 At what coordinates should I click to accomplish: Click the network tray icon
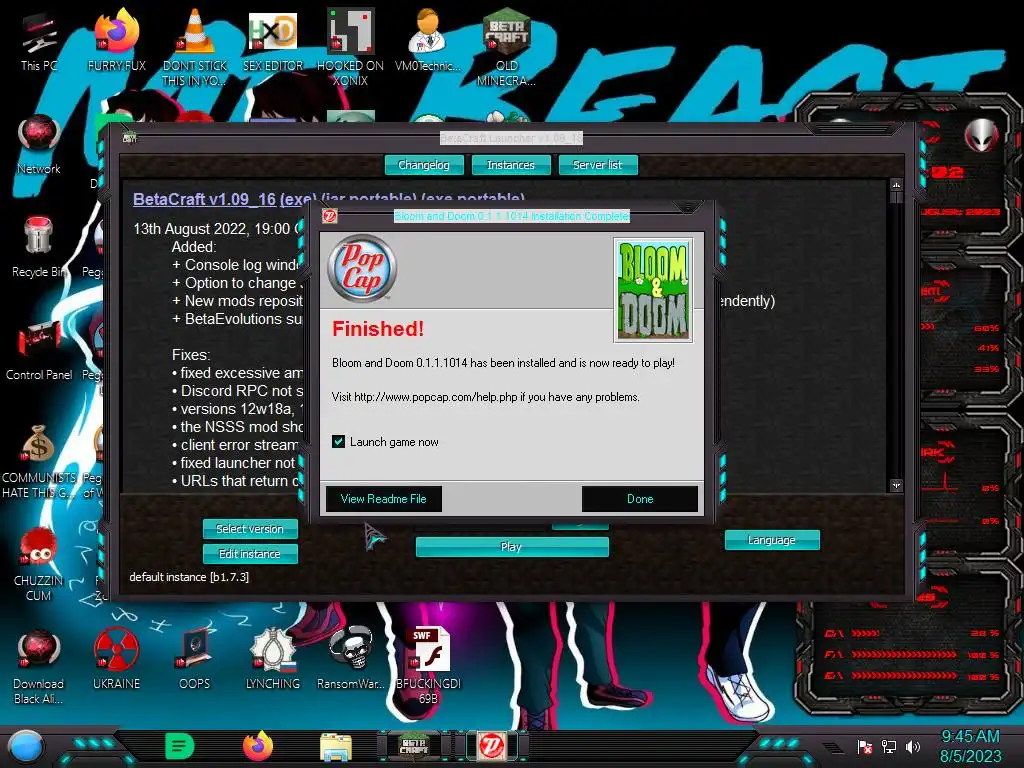(889, 746)
